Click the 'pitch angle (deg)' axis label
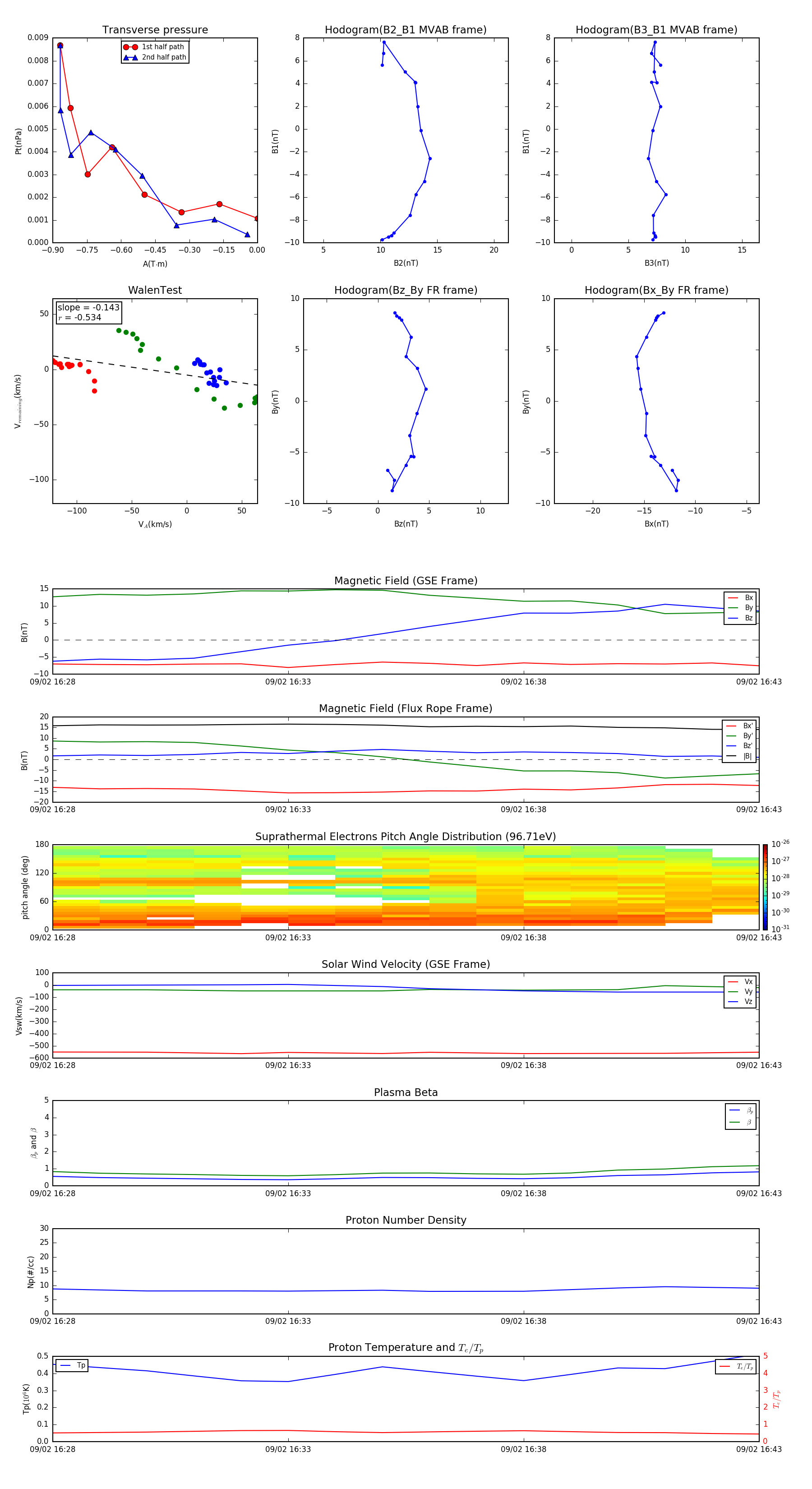Image resolution: width=812 pixels, height=1489 pixels. pos(25,887)
